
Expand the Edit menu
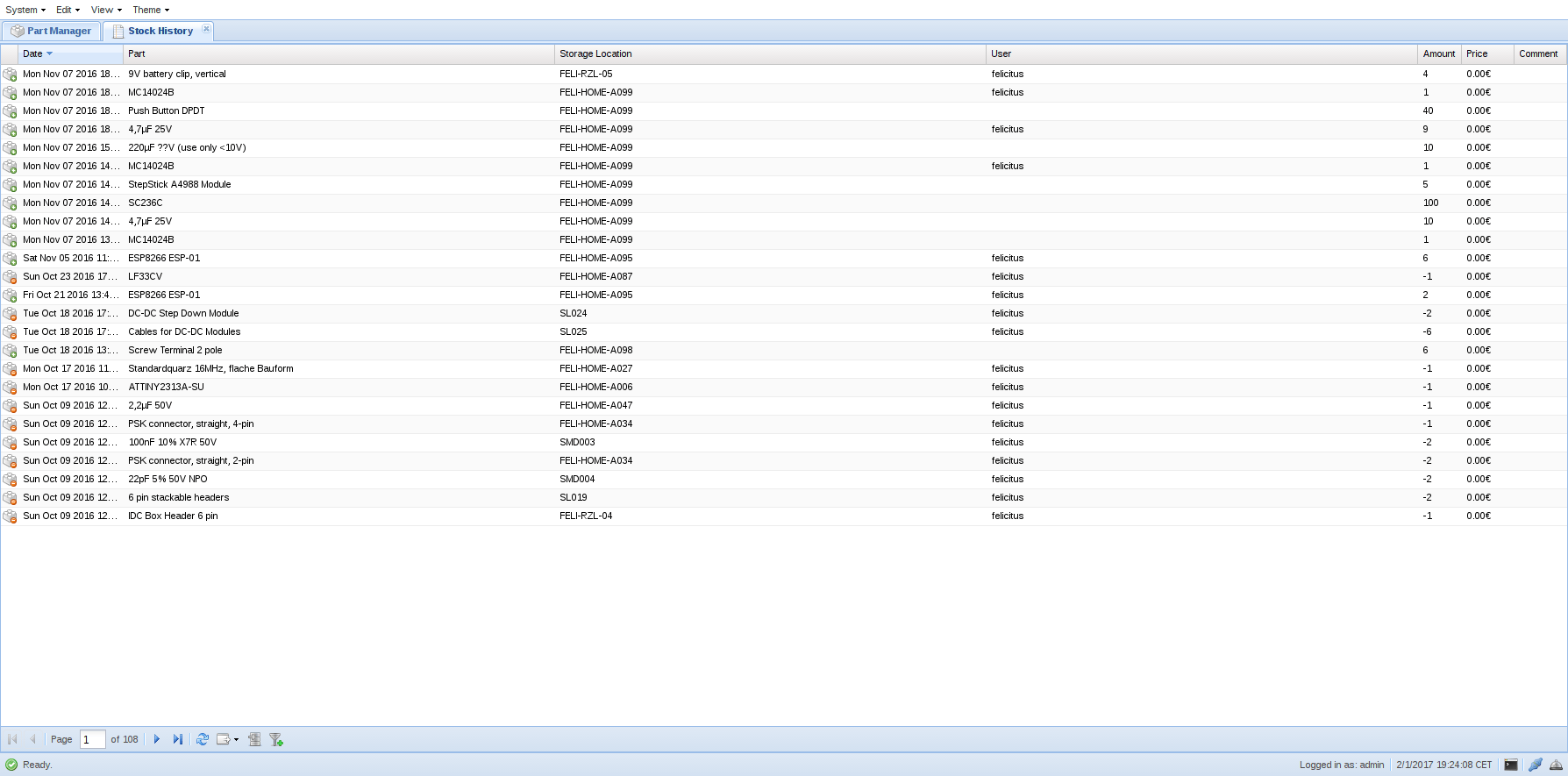coord(68,10)
